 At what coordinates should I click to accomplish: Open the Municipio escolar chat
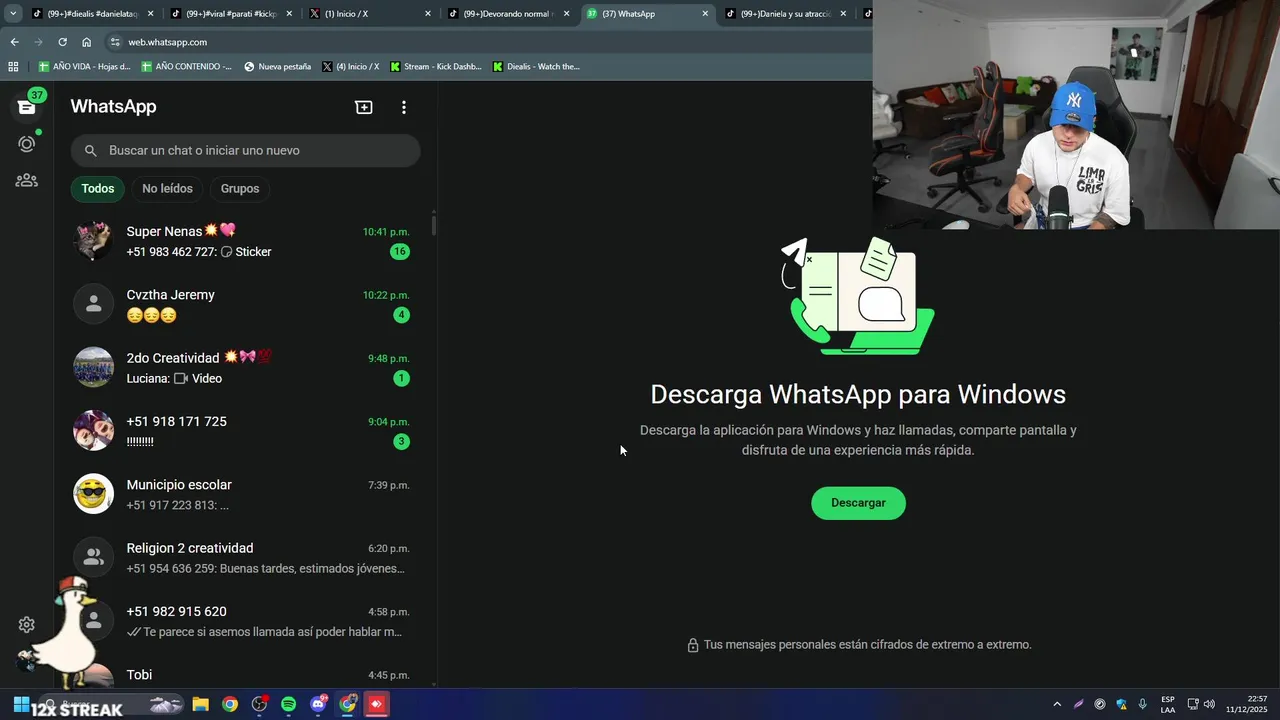(x=245, y=494)
